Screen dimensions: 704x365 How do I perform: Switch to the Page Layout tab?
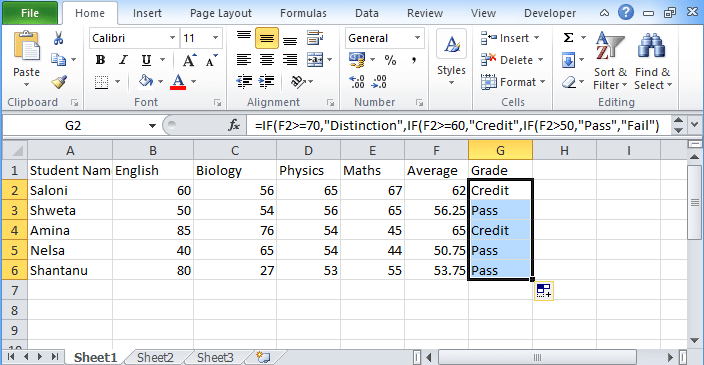click(220, 13)
